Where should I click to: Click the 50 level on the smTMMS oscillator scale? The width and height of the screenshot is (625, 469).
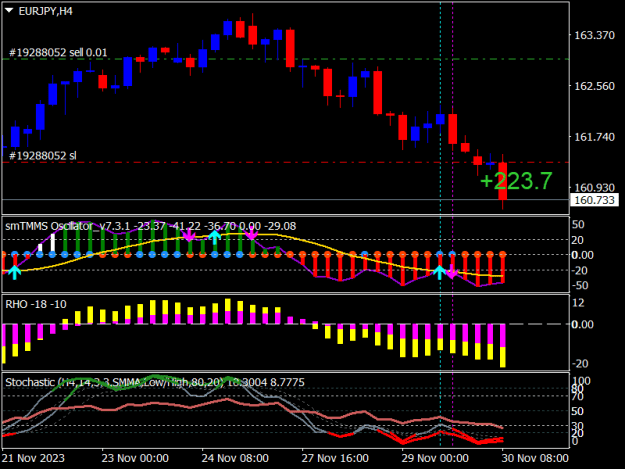[x=578, y=224]
